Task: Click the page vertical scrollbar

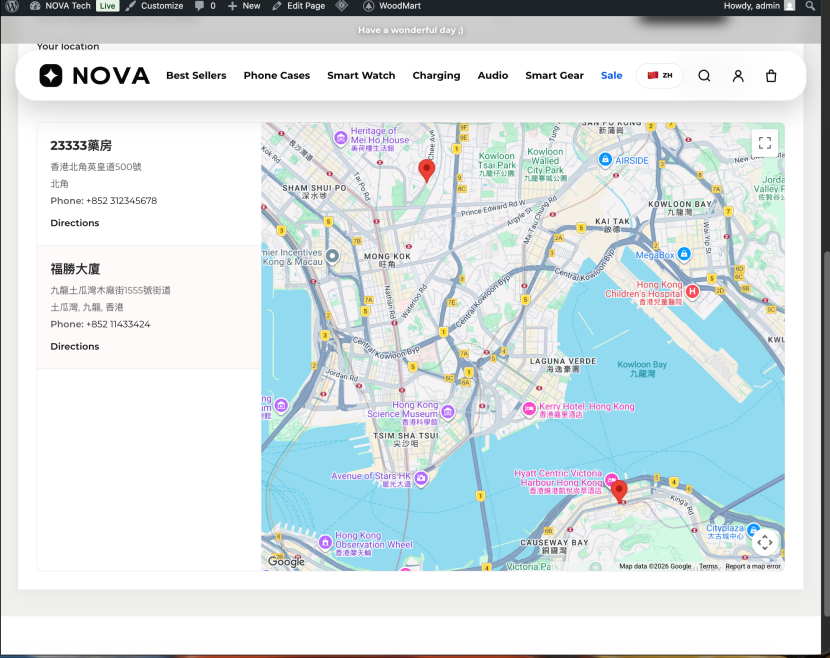Action: pos(825,434)
